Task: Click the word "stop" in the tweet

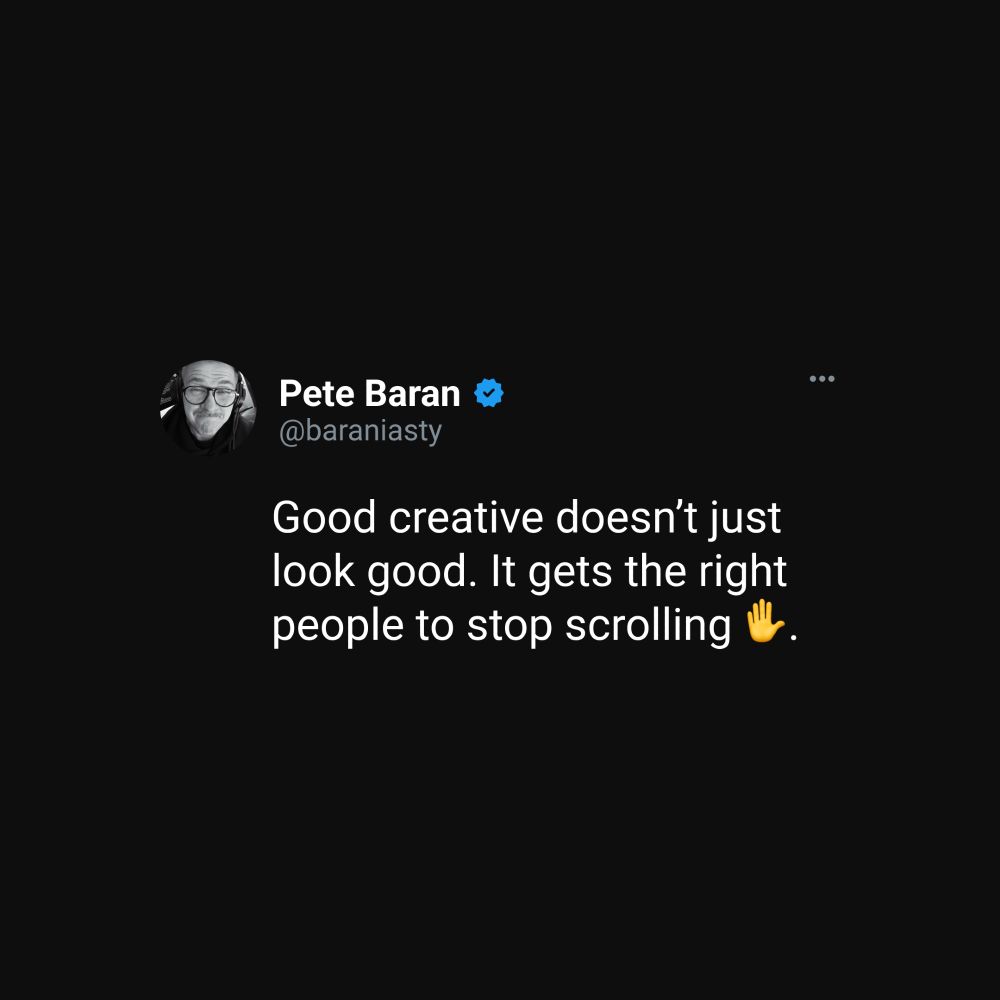Action: pyautogui.click(x=509, y=626)
